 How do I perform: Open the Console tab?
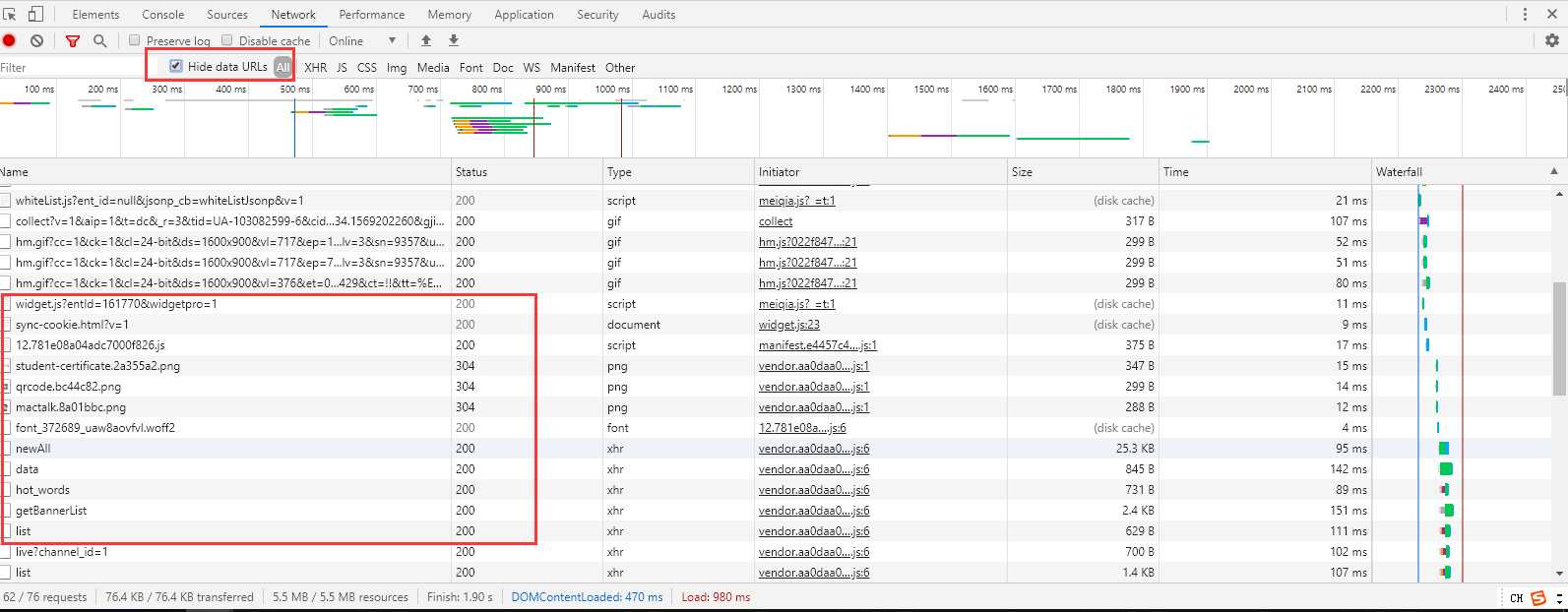click(x=163, y=15)
